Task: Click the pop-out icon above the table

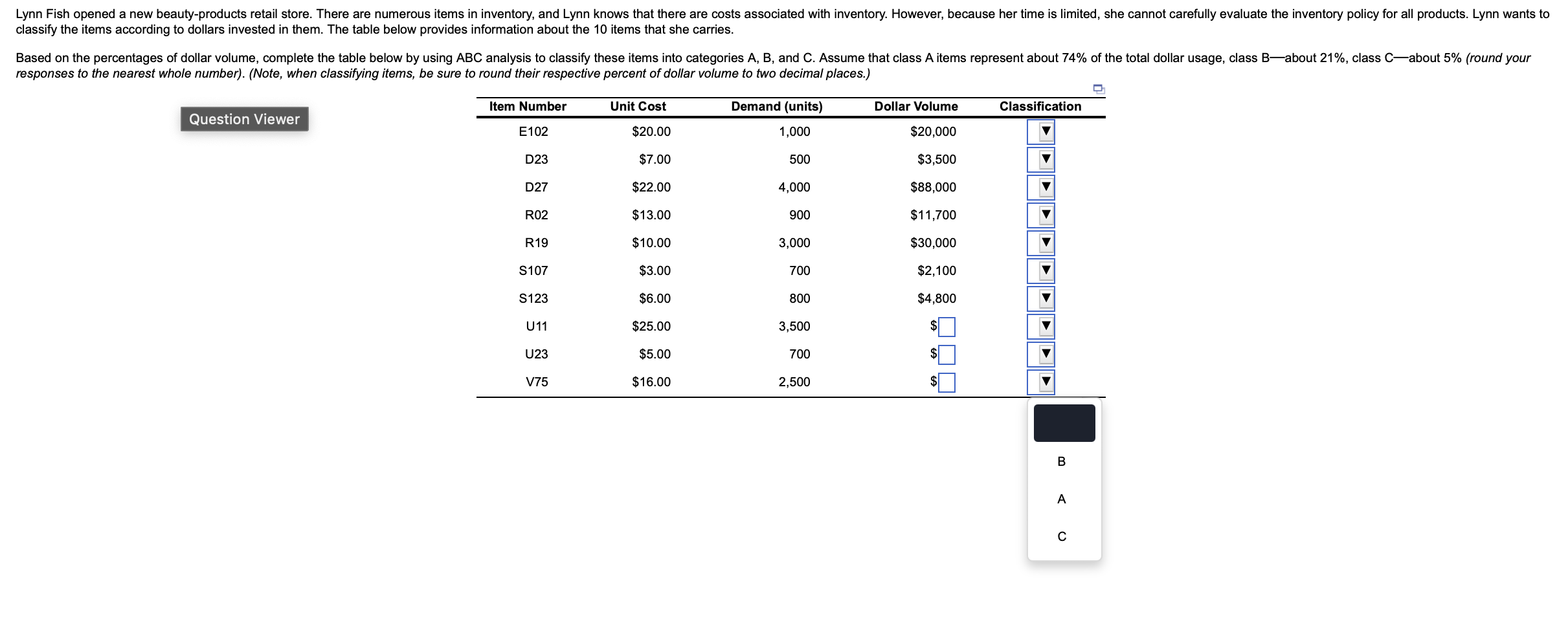Action: coord(1100,88)
